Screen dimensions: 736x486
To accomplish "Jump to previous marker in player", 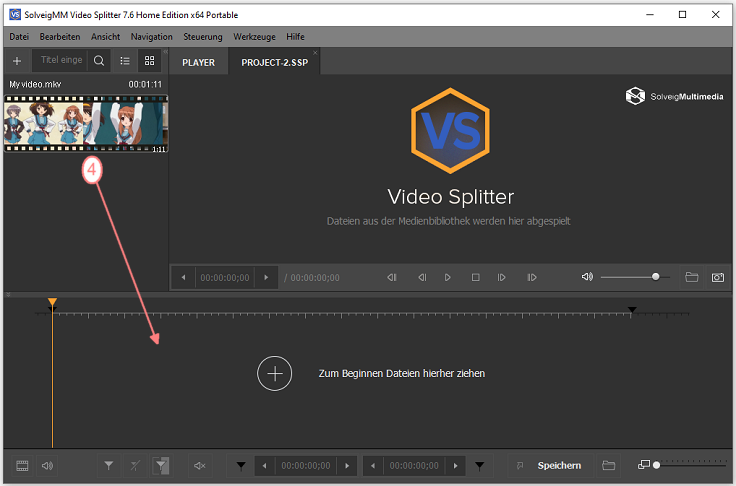I will click(392, 278).
